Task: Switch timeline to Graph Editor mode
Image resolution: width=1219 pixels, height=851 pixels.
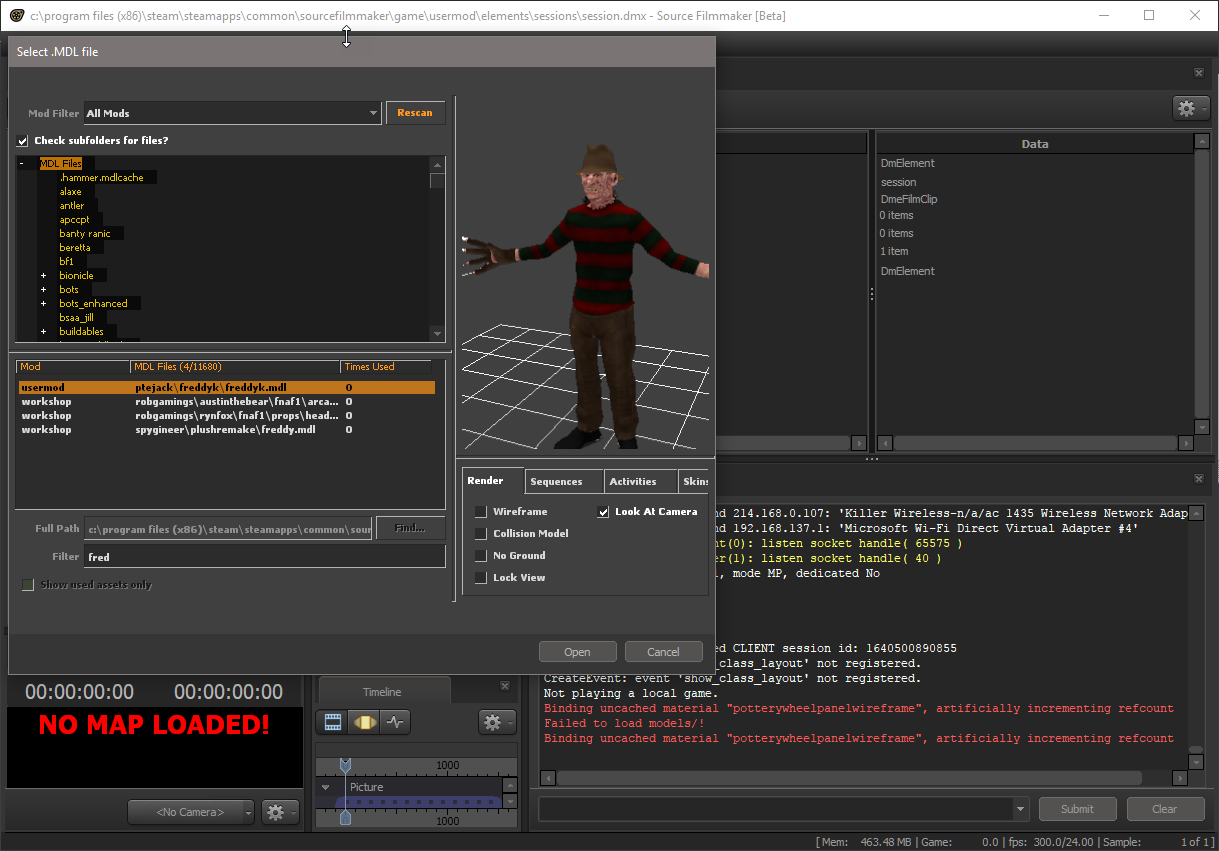Action: pyautogui.click(x=395, y=722)
